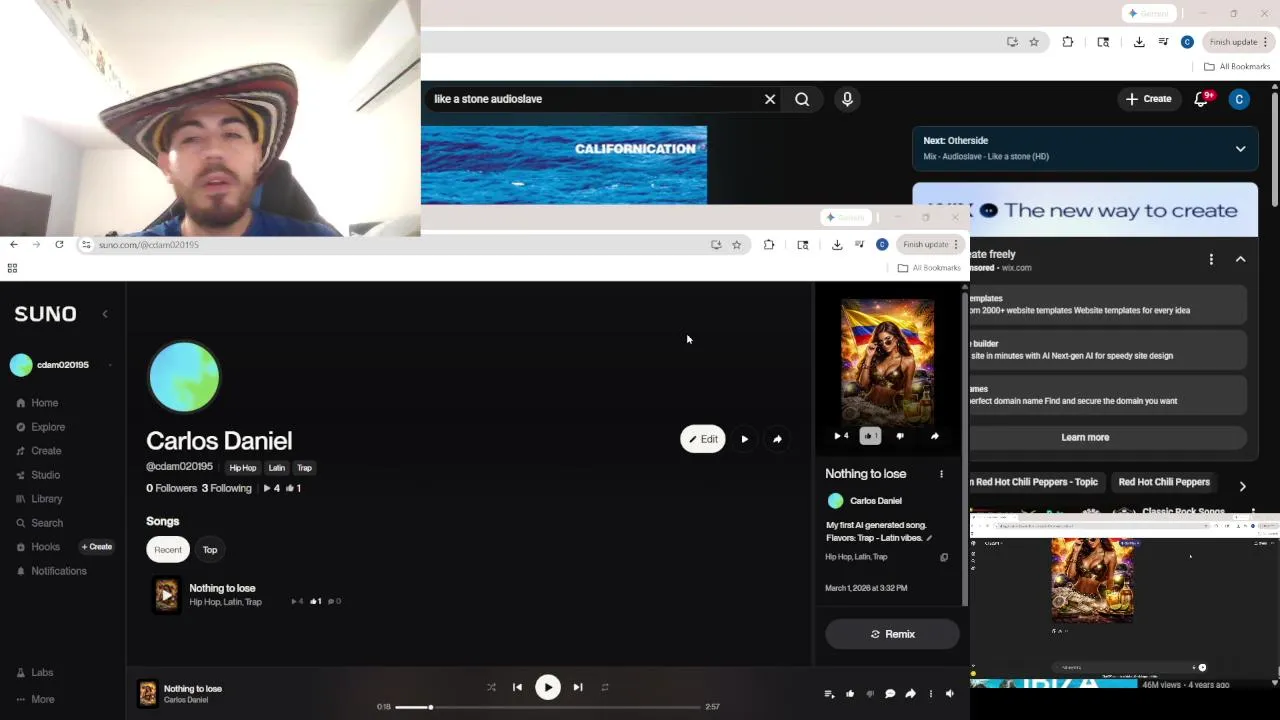The height and width of the screenshot is (720, 1280).
Task: Click the Hip Hop genre tag
Action: (243, 468)
